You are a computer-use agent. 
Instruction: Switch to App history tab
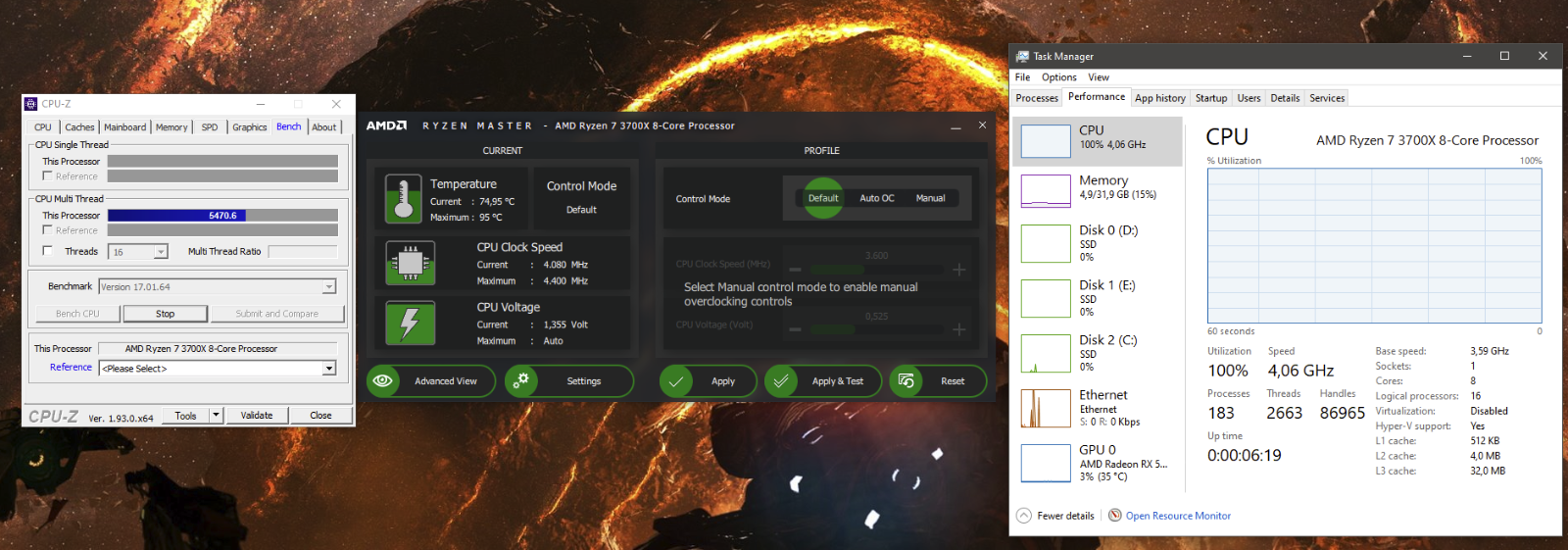[1160, 98]
